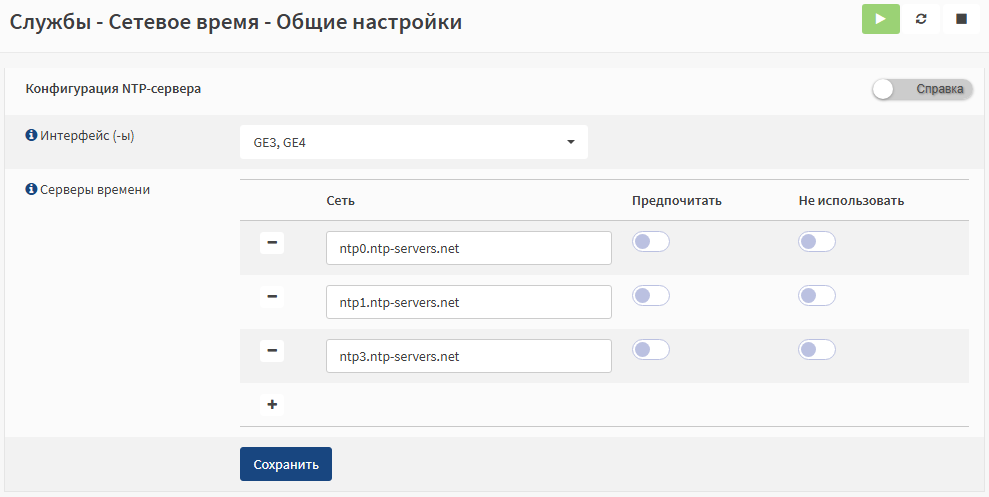The width and height of the screenshot is (989, 497).
Task: Enable Не использовать for ntp0.ntp-servers.net
Action: click(817, 242)
